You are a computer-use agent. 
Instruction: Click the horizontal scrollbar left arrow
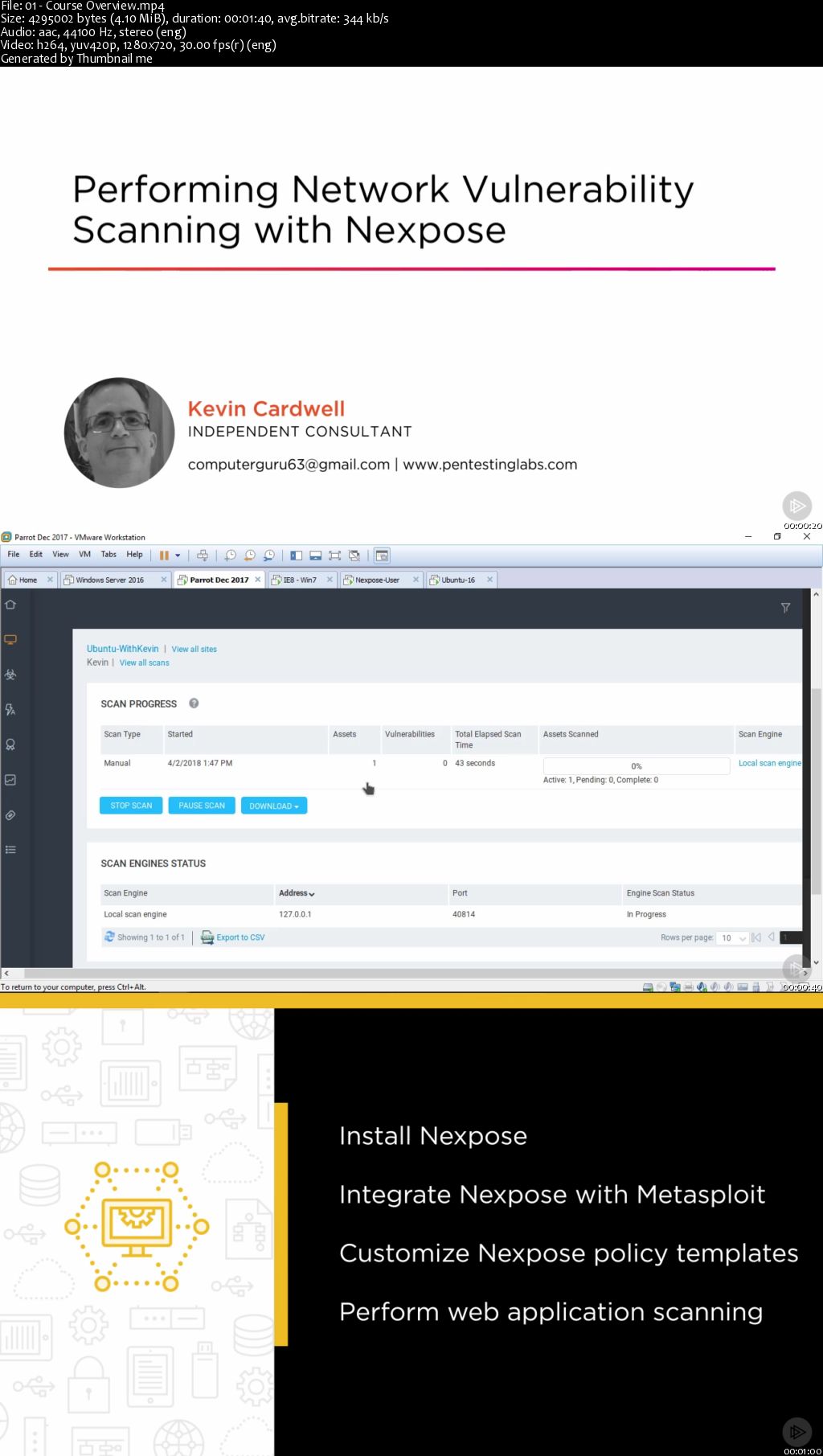tap(6, 973)
